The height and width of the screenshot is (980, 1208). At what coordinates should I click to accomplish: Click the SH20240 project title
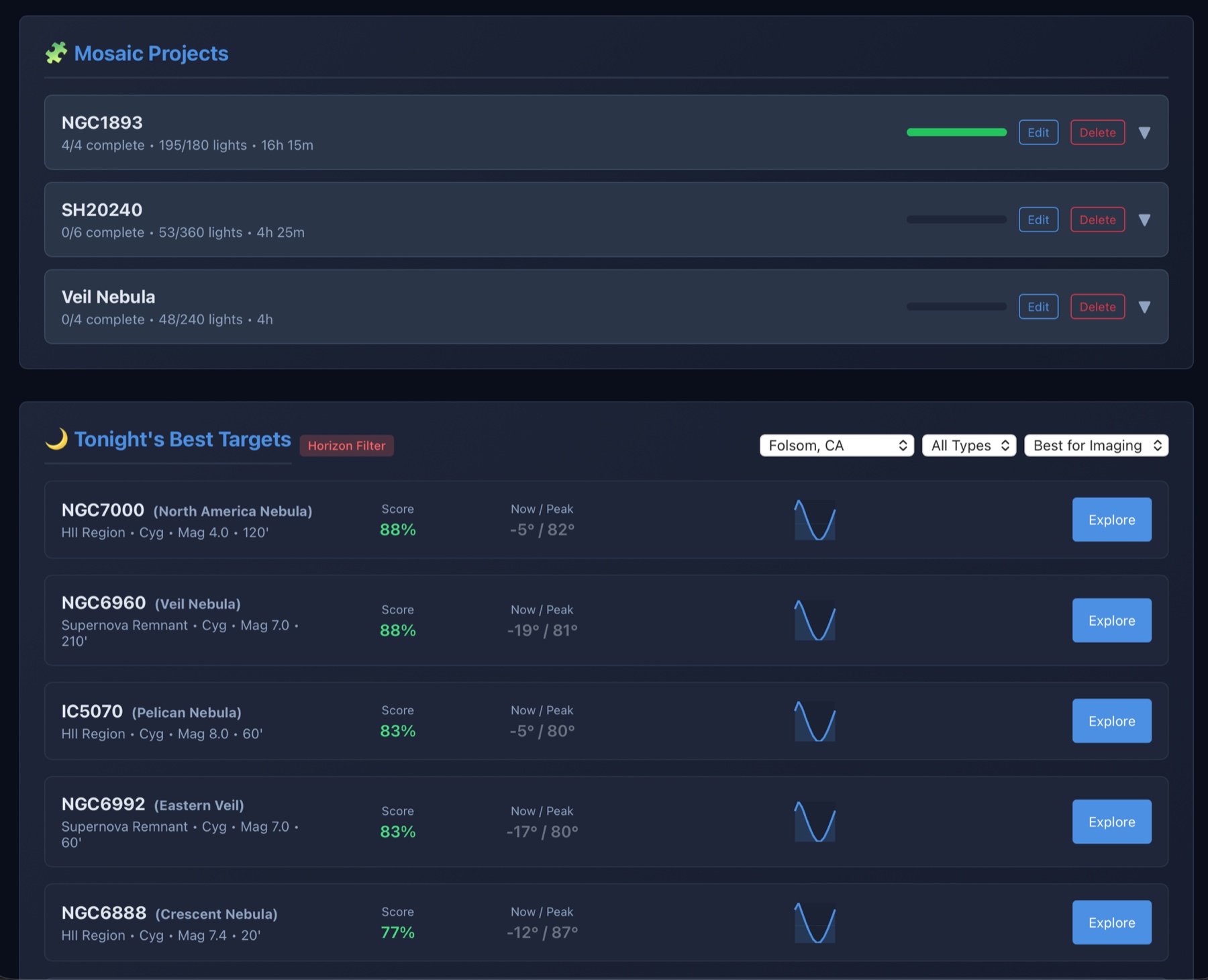pos(102,210)
